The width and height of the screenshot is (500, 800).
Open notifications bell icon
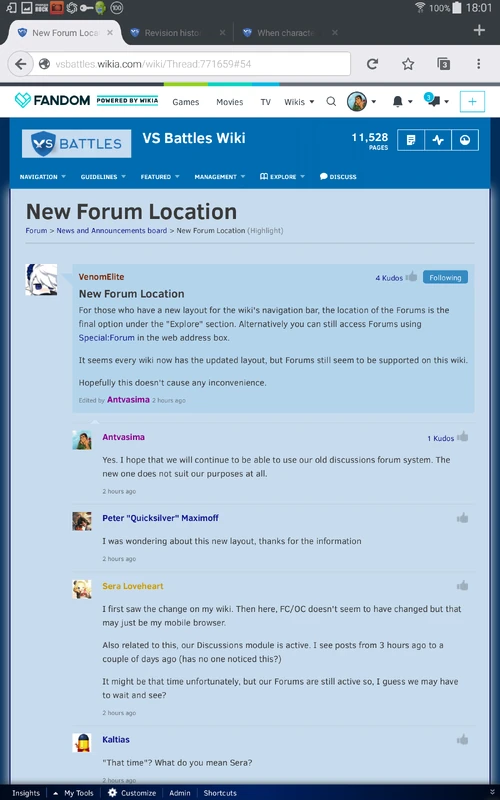click(x=397, y=102)
